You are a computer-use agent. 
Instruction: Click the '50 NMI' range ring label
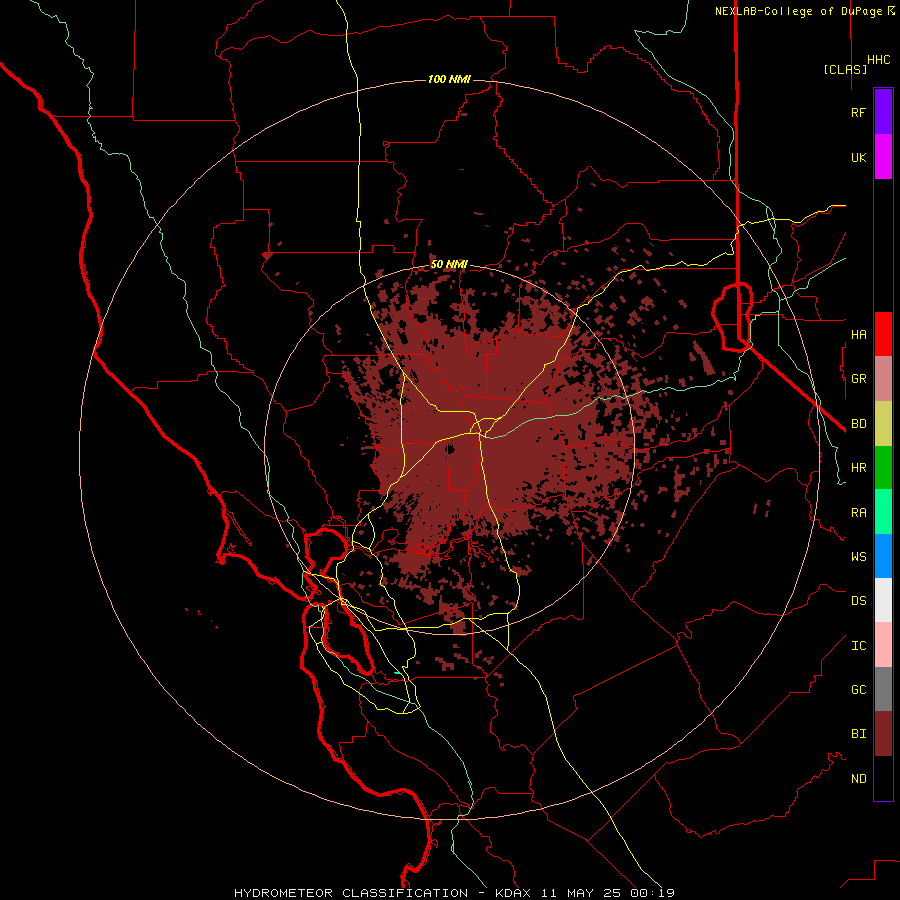[449, 264]
